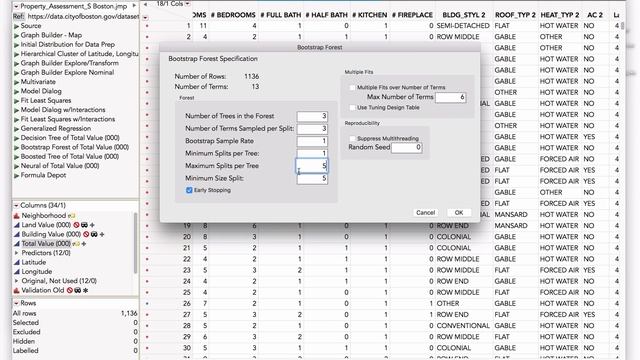The image size is (640, 360).
Task: Click the excluded icon next to Land Value
Action: point(76,225)
